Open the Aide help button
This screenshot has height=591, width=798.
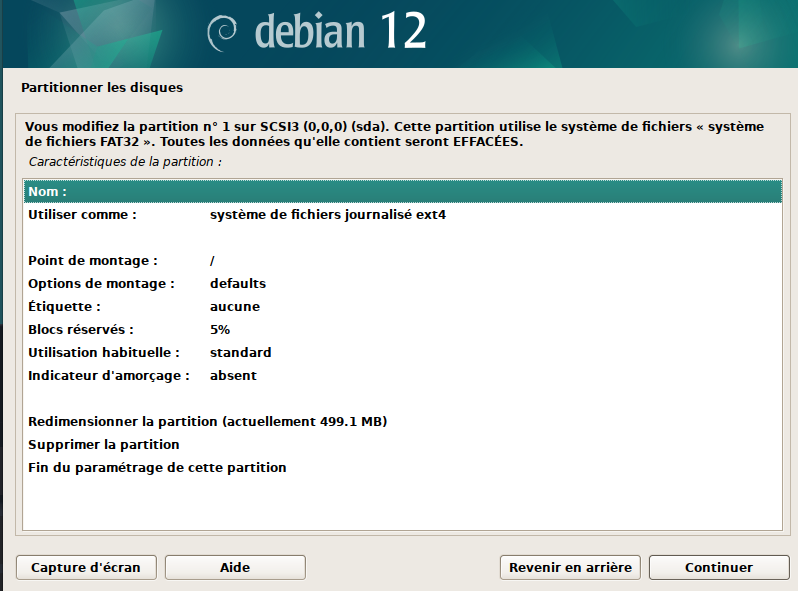tap(235, 567)
